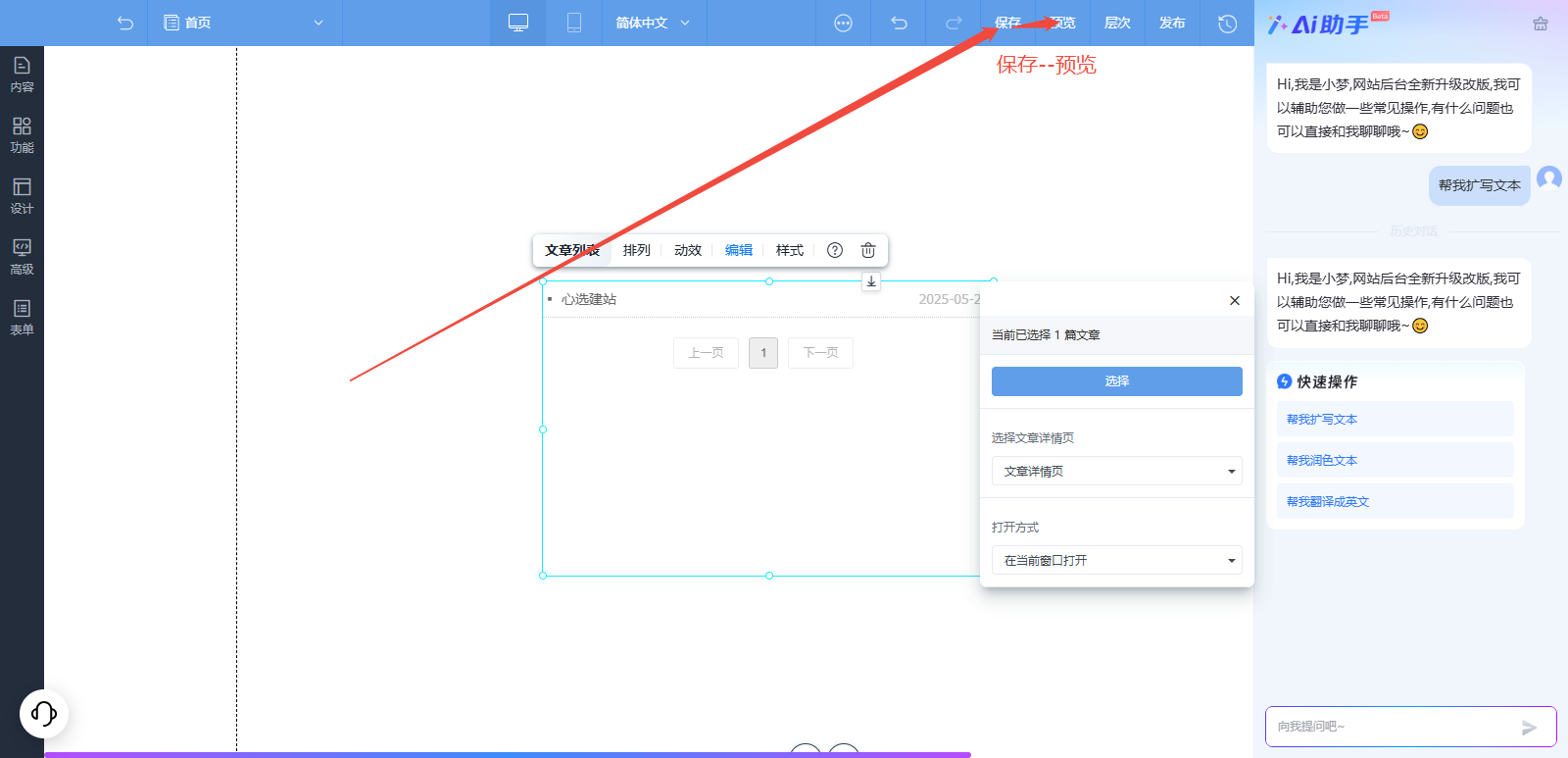Select the 样式 tab in widget toolbar
The width and height of the screenshot is (1568, 758).
point(789,250)
